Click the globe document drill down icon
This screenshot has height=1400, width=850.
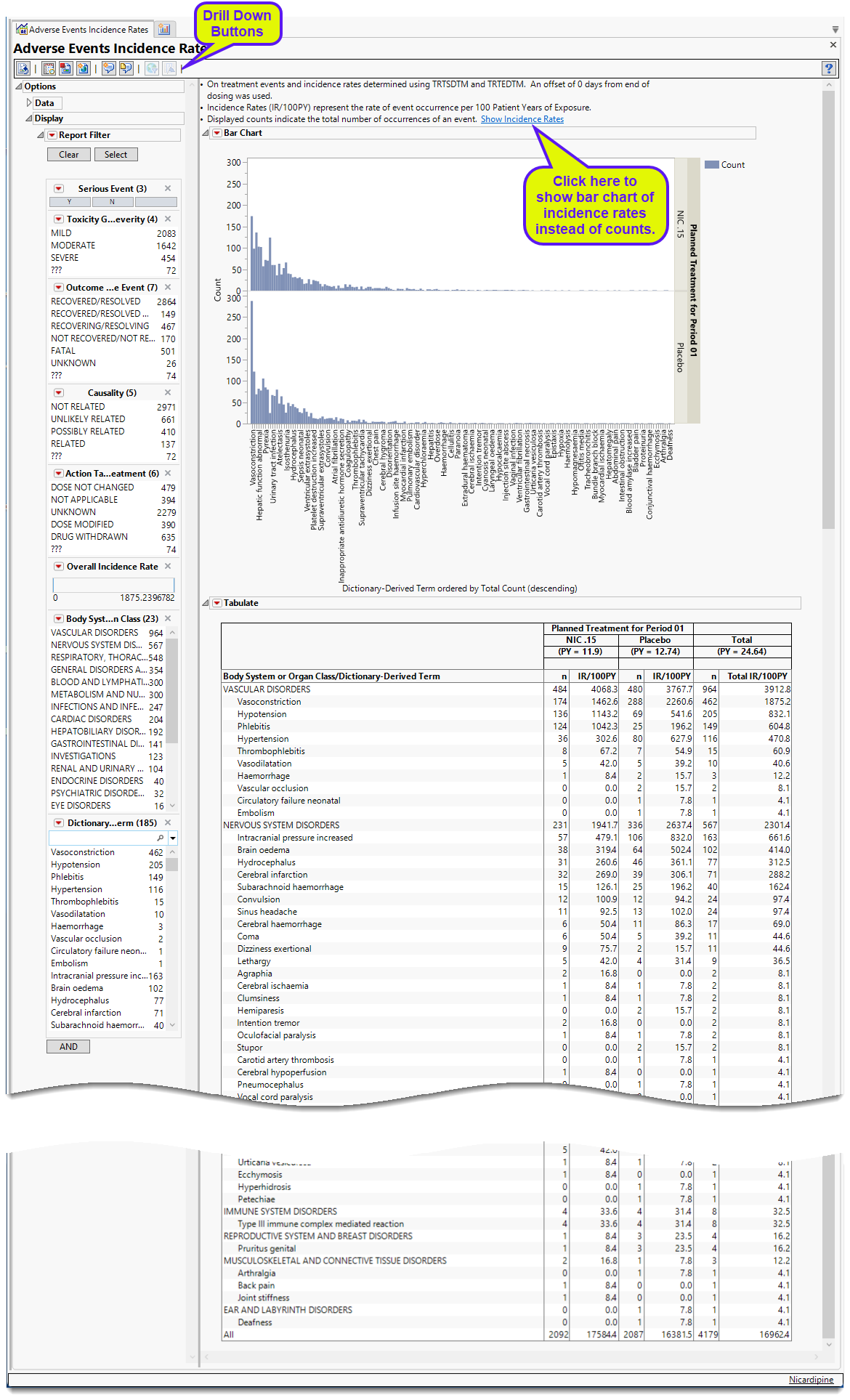coord(84,68)
